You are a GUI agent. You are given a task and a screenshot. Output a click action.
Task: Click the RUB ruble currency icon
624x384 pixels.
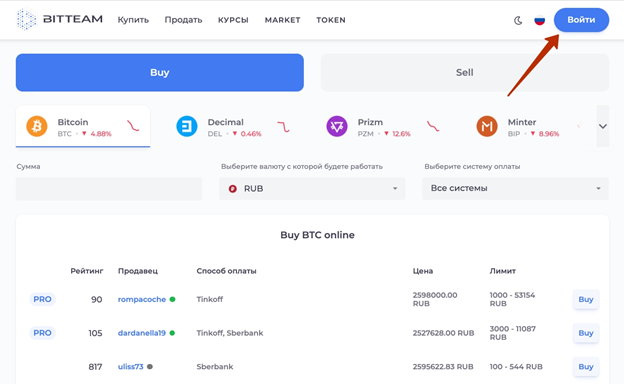[x=233, y=189]
